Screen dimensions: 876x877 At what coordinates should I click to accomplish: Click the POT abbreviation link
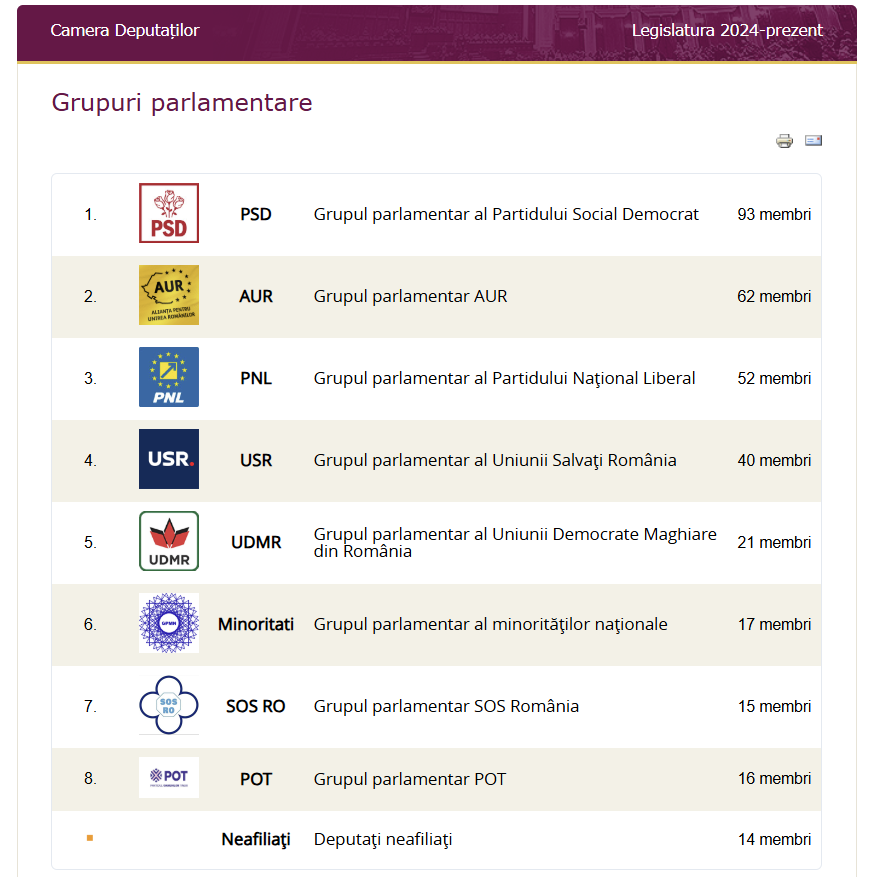point(256,779)
